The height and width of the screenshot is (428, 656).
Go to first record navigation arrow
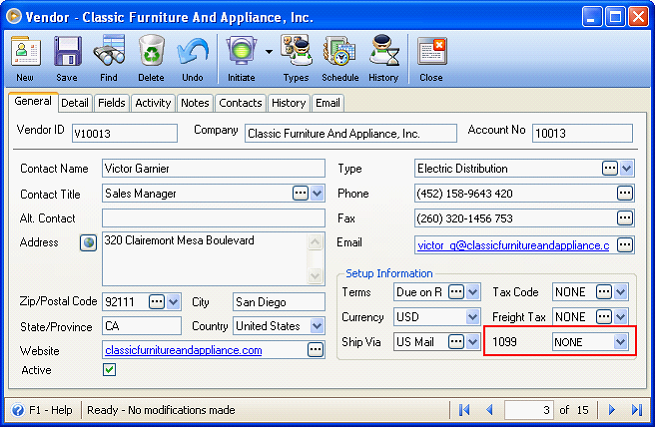(464, 410)
